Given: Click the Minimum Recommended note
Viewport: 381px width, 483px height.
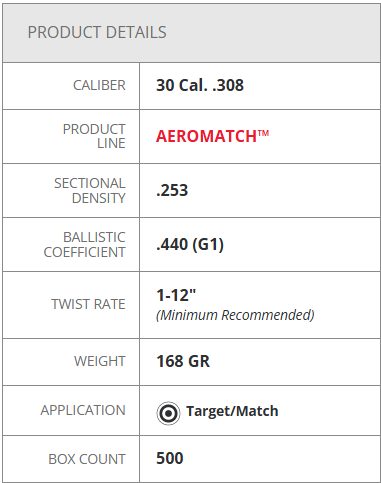Looking at the screenshot, I should click(x=235, y=315).
